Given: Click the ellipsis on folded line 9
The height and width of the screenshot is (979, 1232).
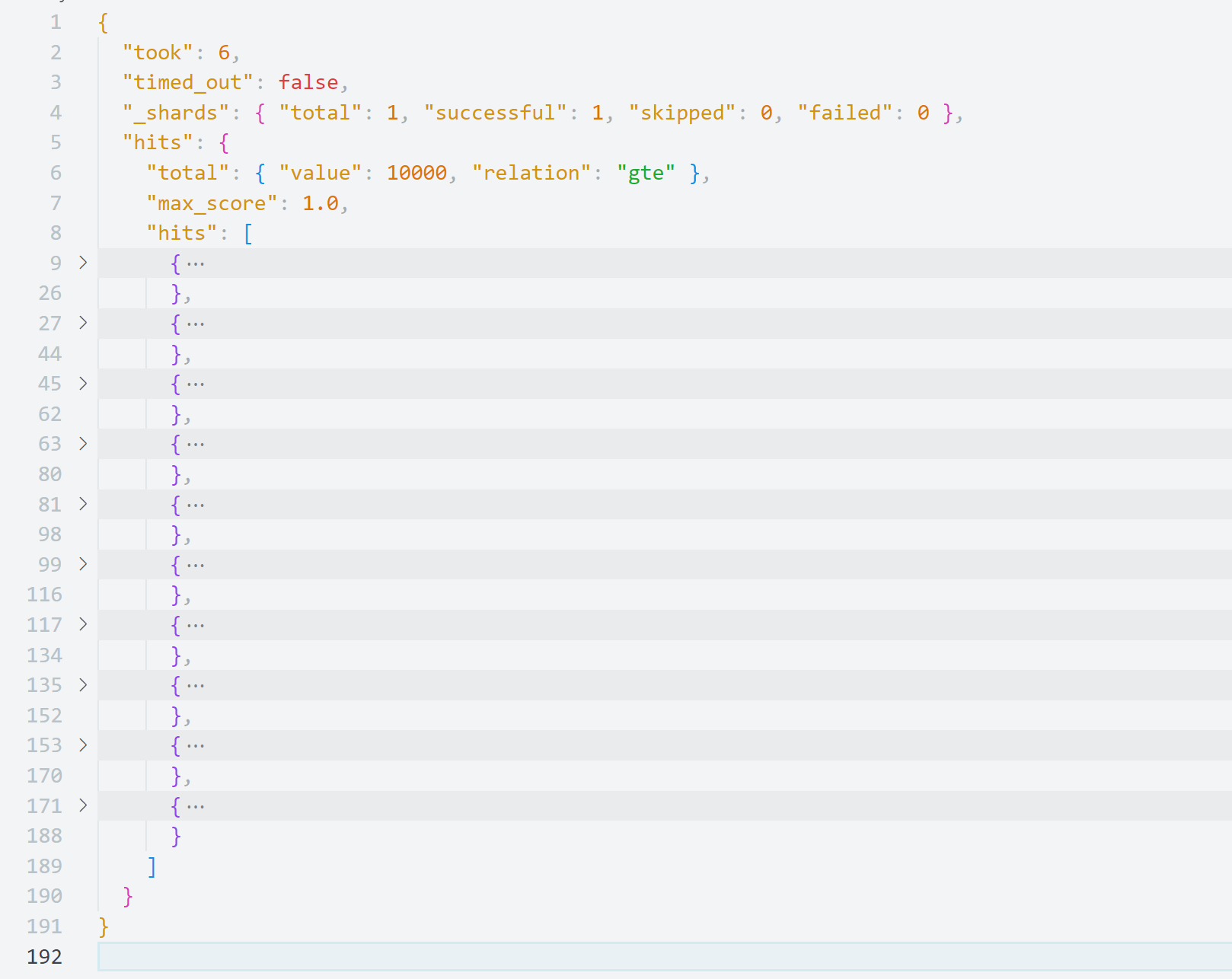Looking at the screenshot, I should click(196, 264).
